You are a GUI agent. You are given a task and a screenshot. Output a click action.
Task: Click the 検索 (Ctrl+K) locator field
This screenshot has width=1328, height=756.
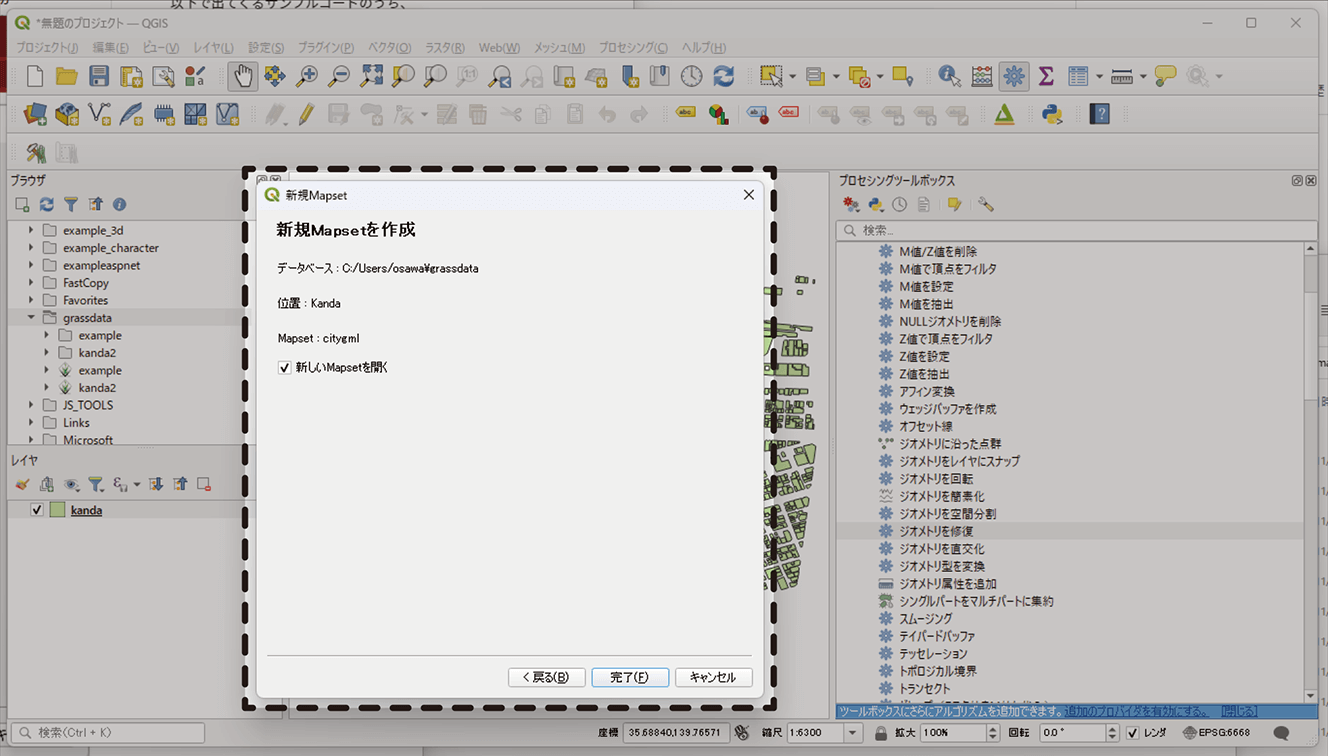coord(107,733)
